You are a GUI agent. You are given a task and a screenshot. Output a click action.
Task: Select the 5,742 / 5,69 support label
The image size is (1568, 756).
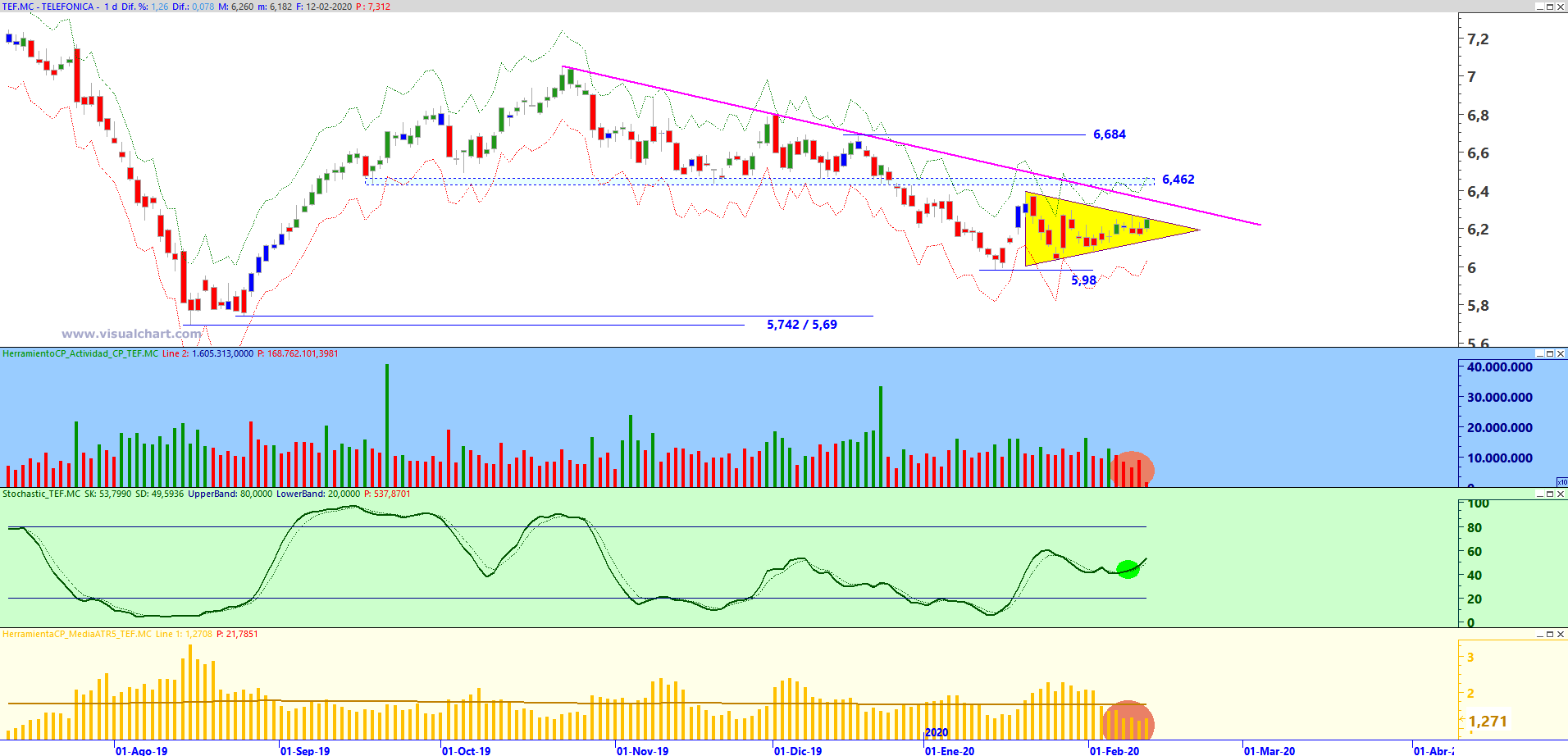click(x=802, y=325)
